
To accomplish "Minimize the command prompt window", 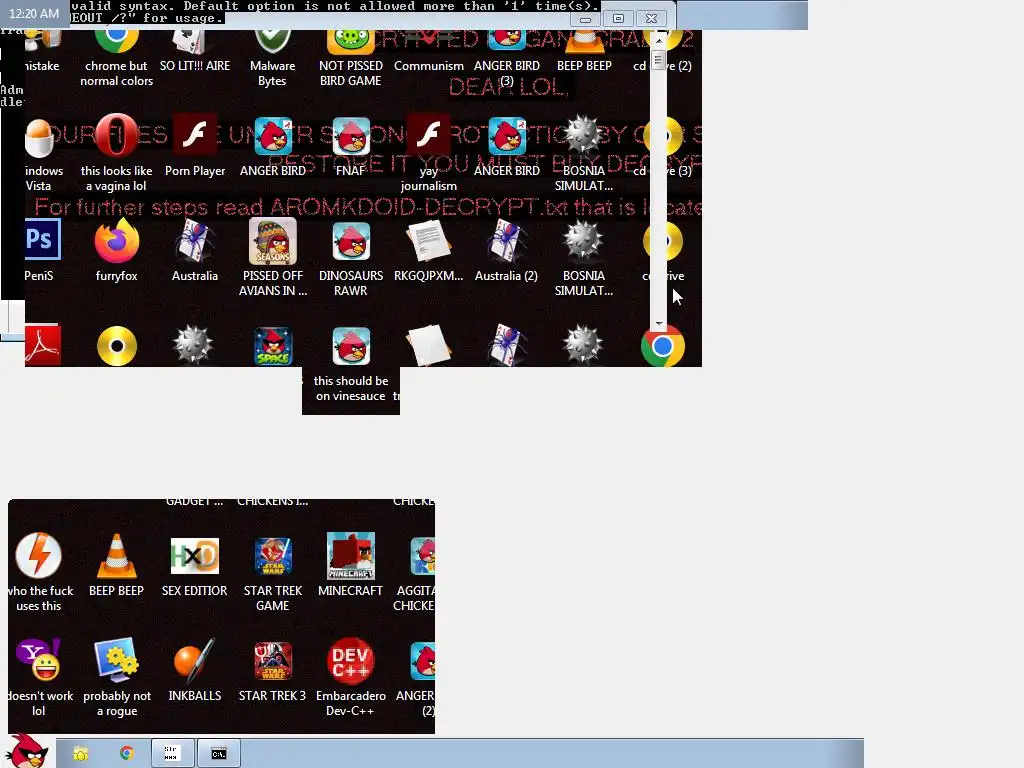I will coord(586,19).
